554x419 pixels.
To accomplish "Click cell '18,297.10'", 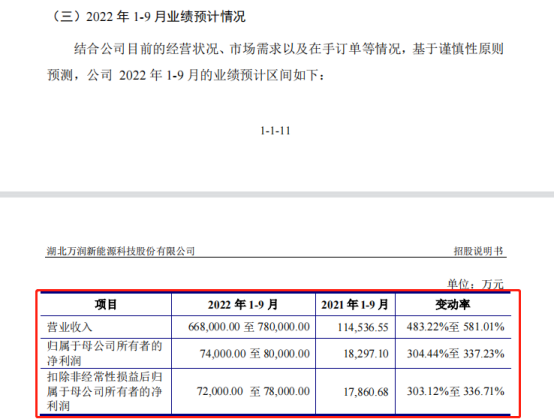I will tap(366, 354).
